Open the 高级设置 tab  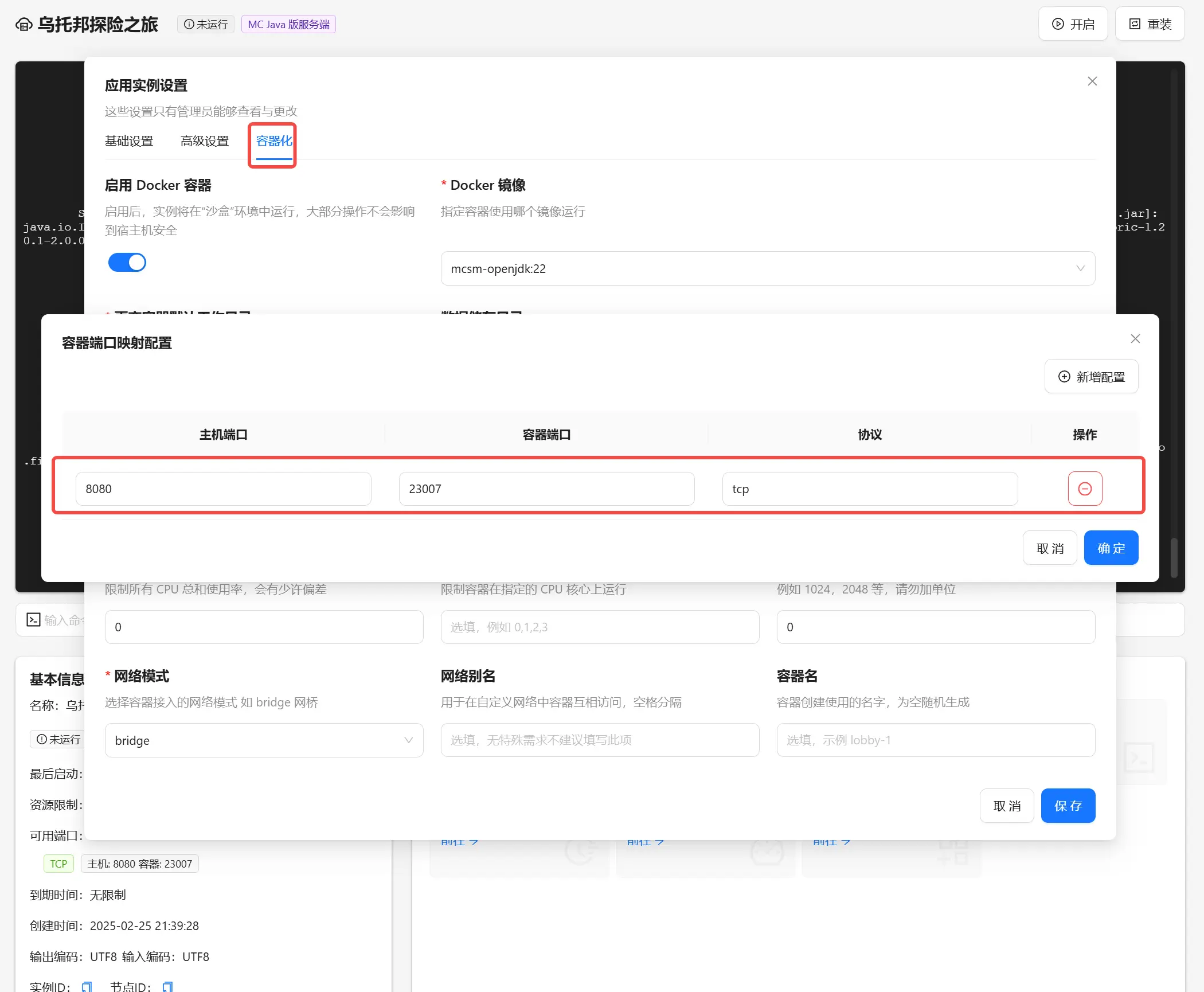pyautogui.click(x=205, y=141)
